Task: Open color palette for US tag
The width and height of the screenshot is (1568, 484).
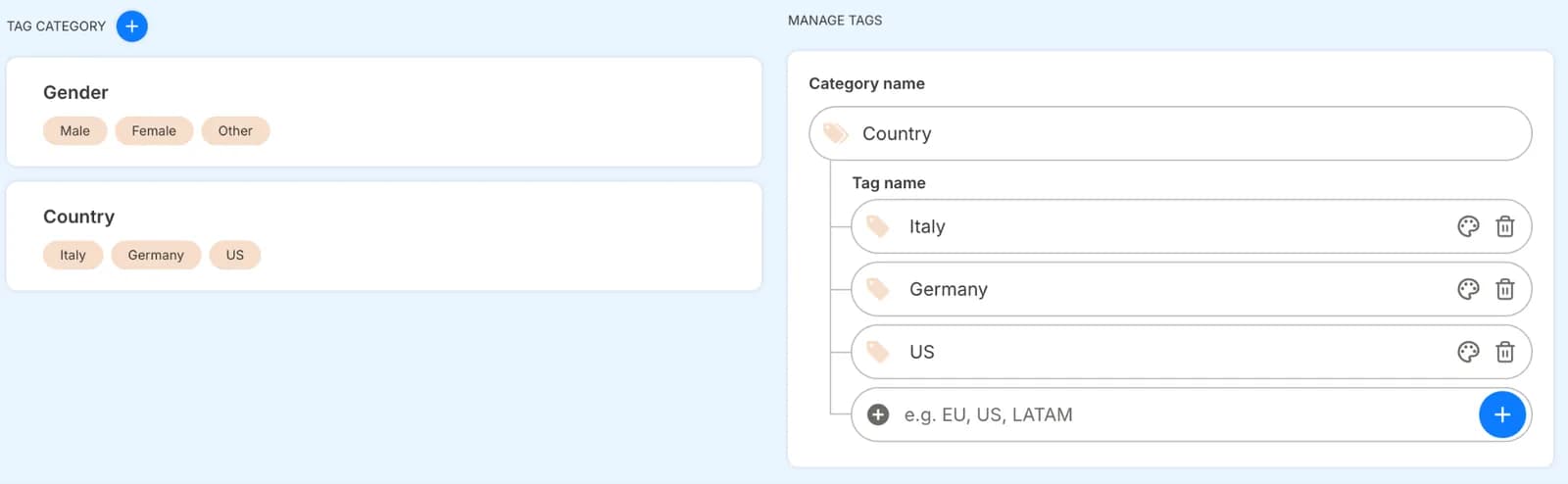Action: [x=1468, y=352]
